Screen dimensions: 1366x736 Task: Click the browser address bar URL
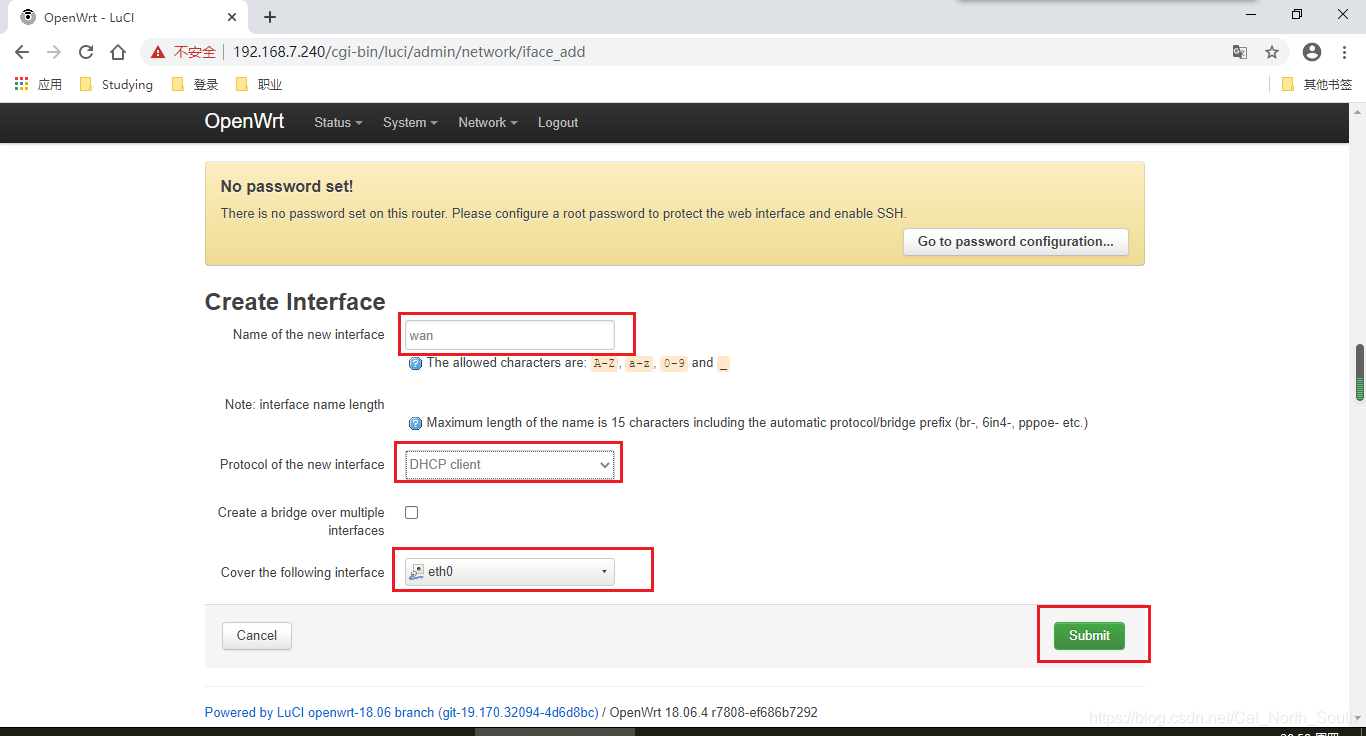tap(409, 52)
